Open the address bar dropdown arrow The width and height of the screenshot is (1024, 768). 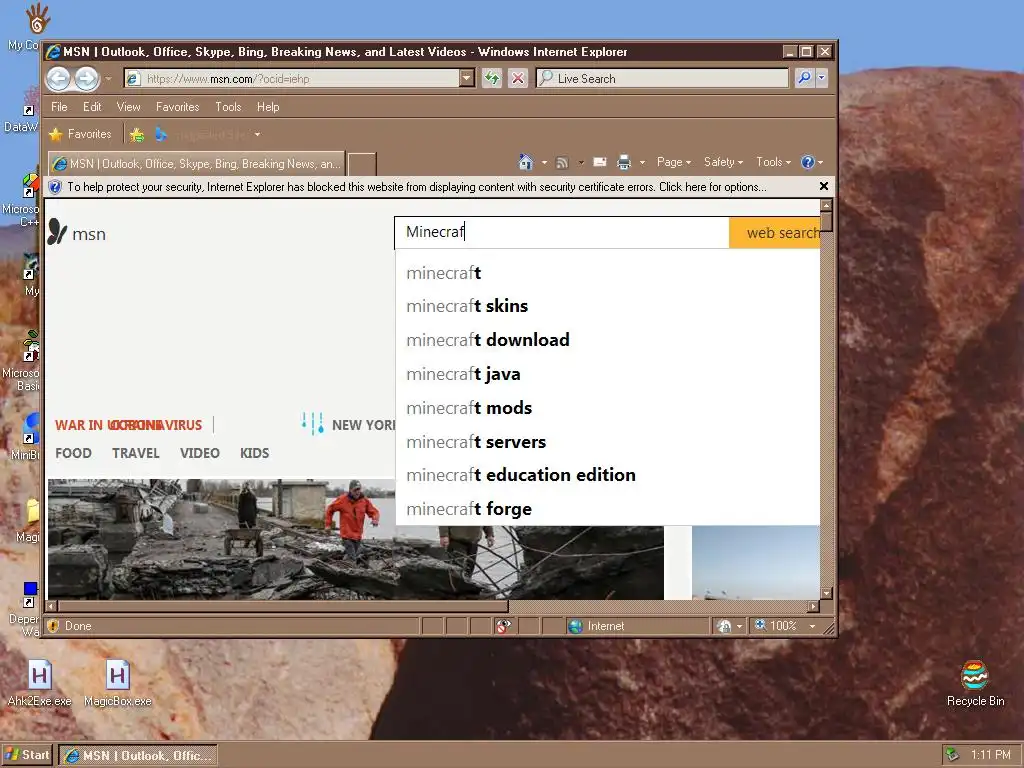(466, 78)
